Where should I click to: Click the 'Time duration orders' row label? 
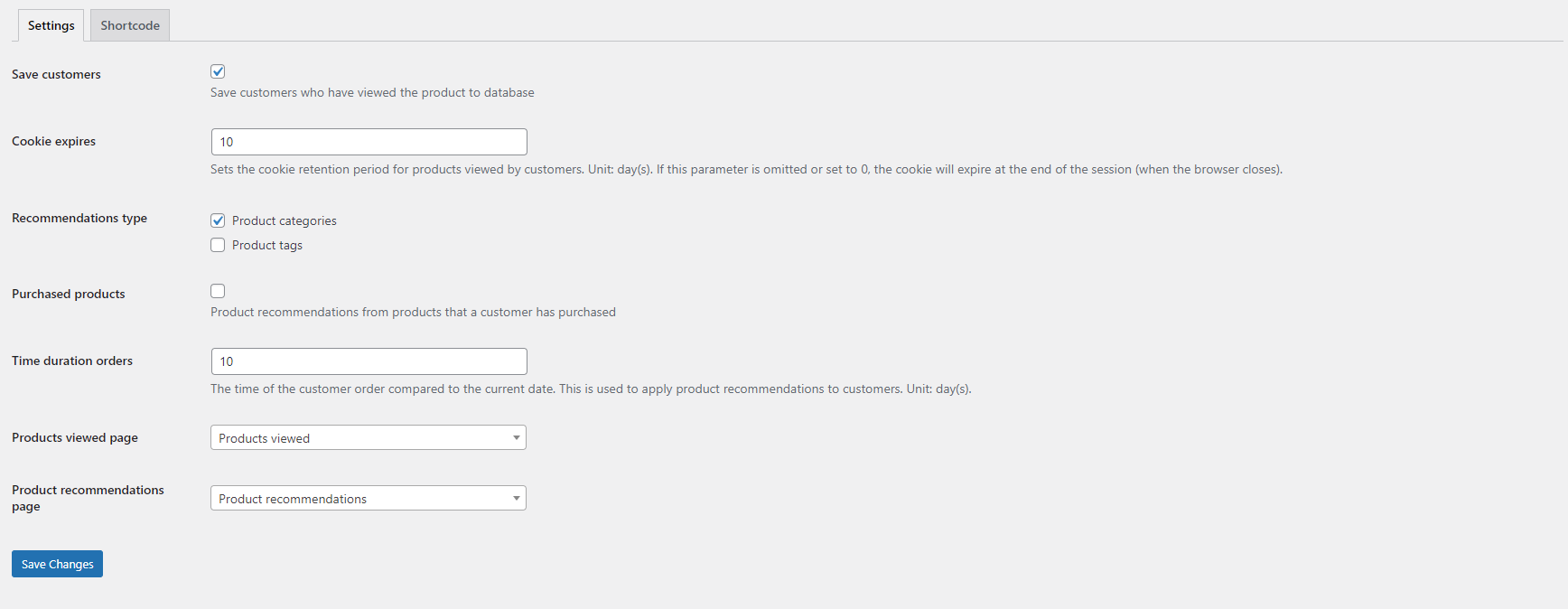pos(72,361)
